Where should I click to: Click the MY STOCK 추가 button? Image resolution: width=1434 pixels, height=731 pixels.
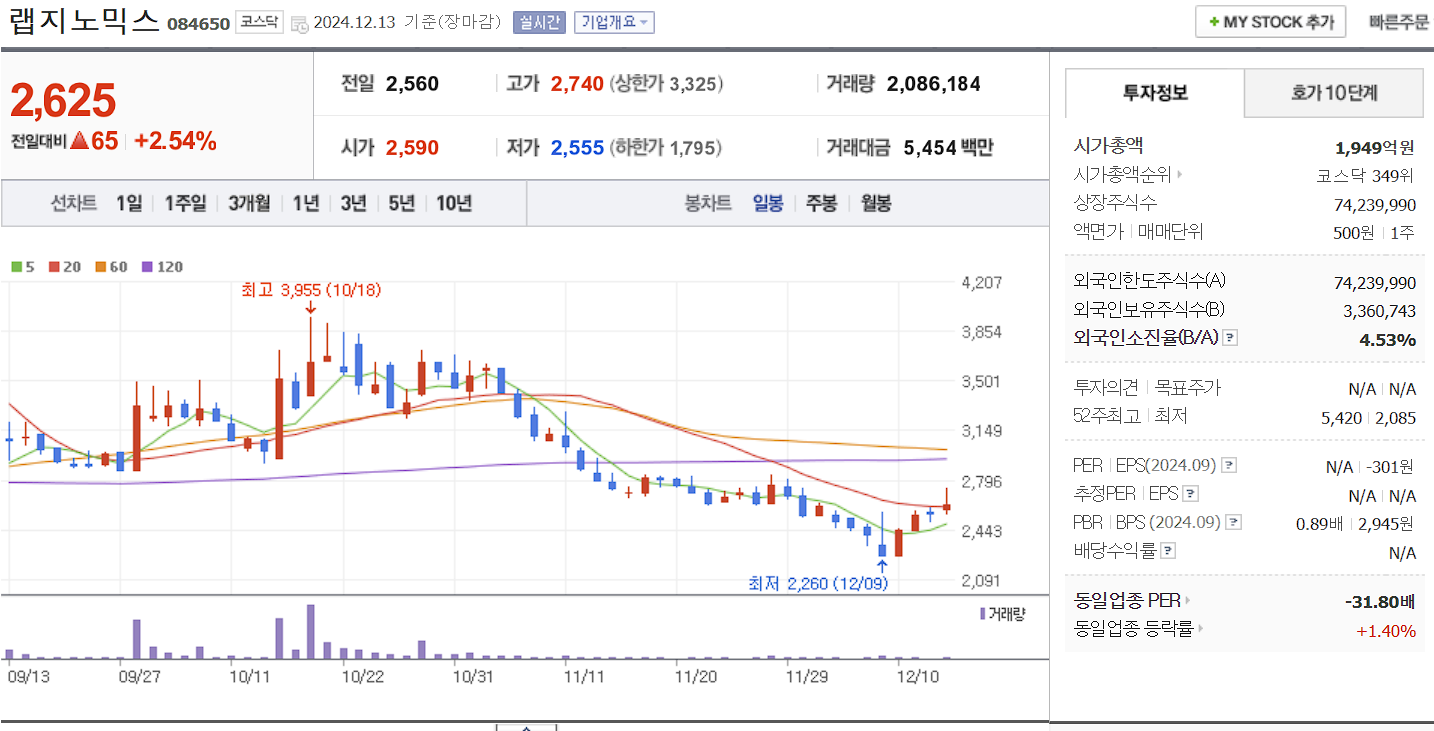(x=1270, y=21)
